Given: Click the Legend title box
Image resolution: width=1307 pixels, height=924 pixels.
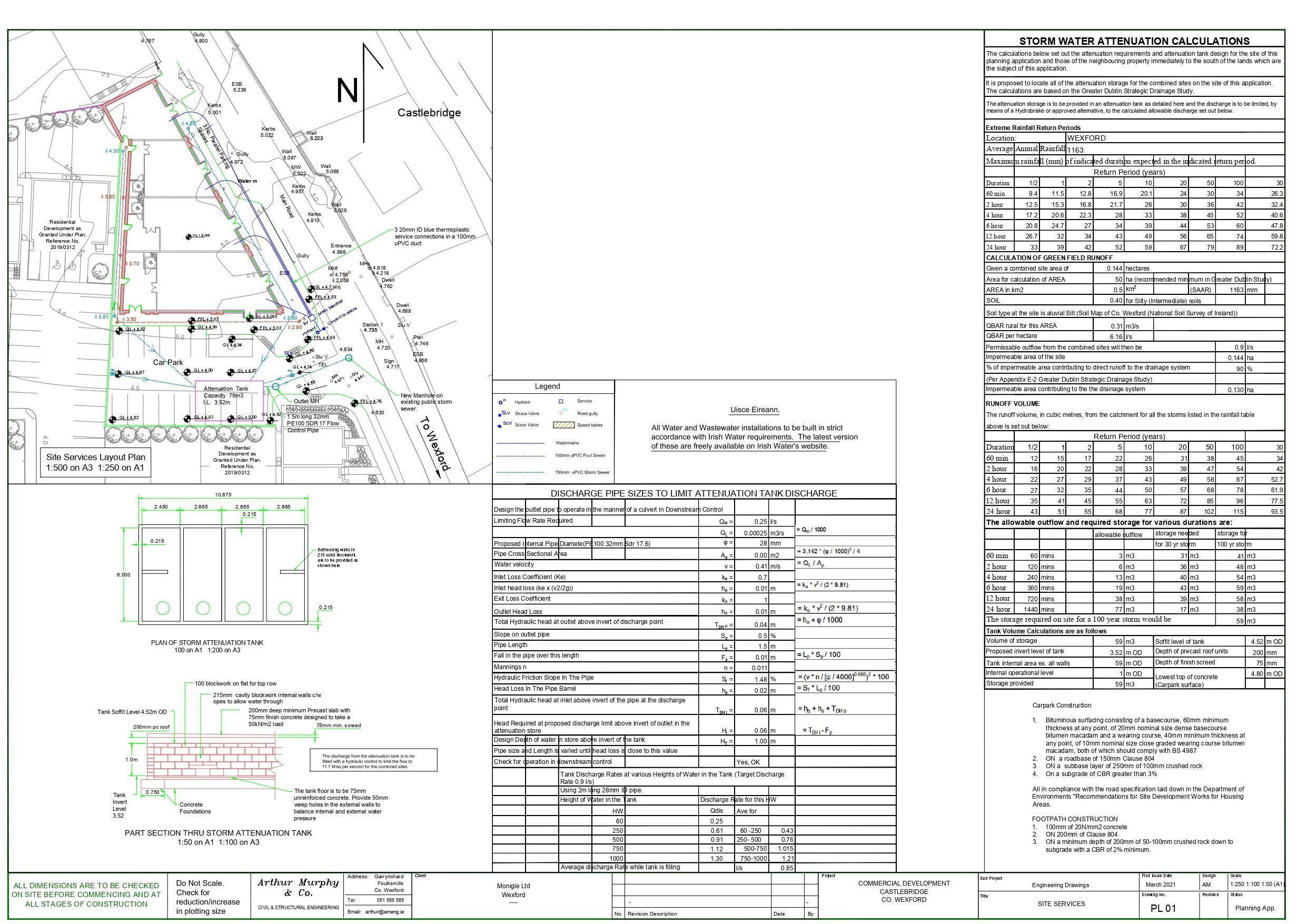Looking at the screenshot, I should [547, 386].
